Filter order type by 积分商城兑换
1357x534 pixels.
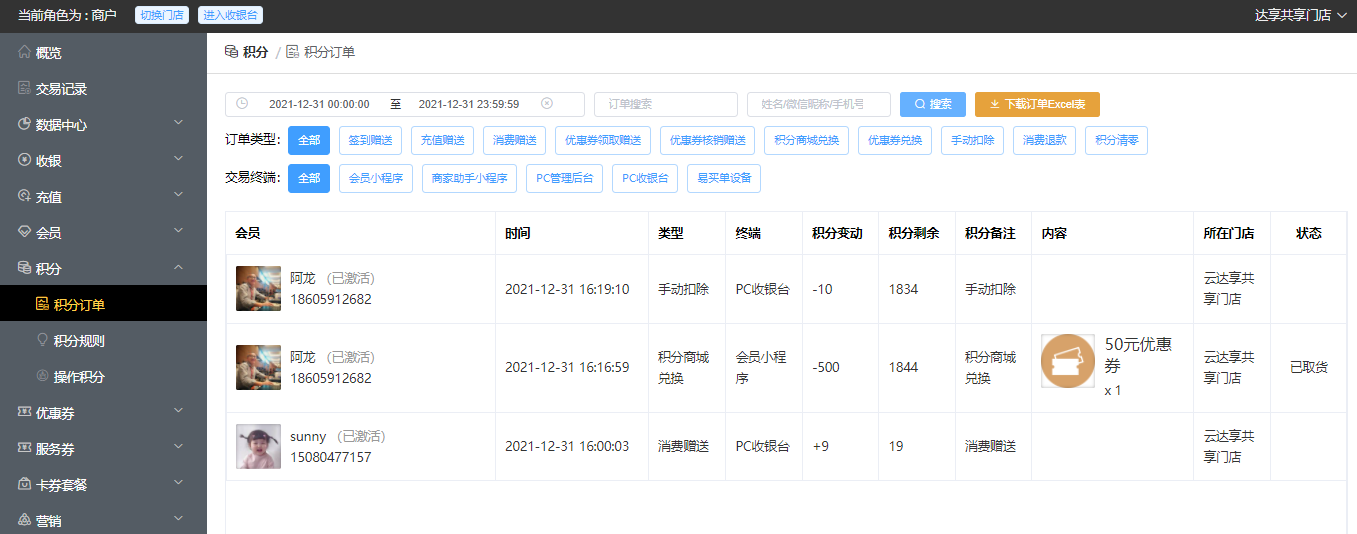coord(807,140)
